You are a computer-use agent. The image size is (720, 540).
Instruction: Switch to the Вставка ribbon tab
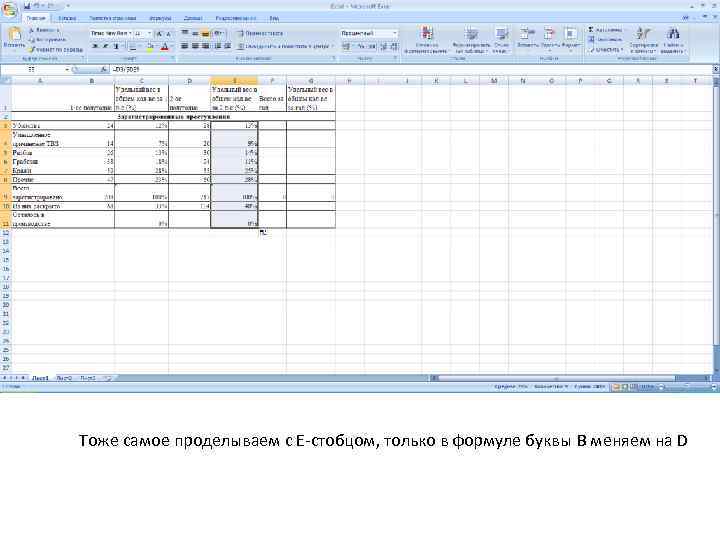(x=67, y=18)
